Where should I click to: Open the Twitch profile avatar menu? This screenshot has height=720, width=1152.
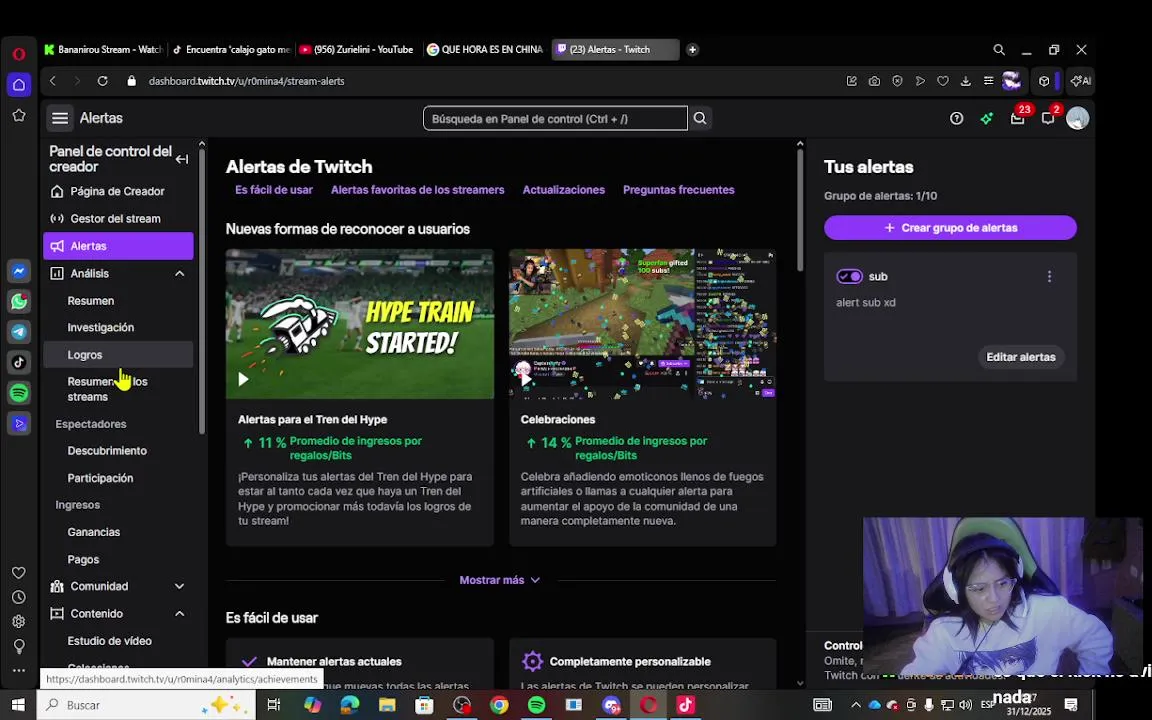1078,118
